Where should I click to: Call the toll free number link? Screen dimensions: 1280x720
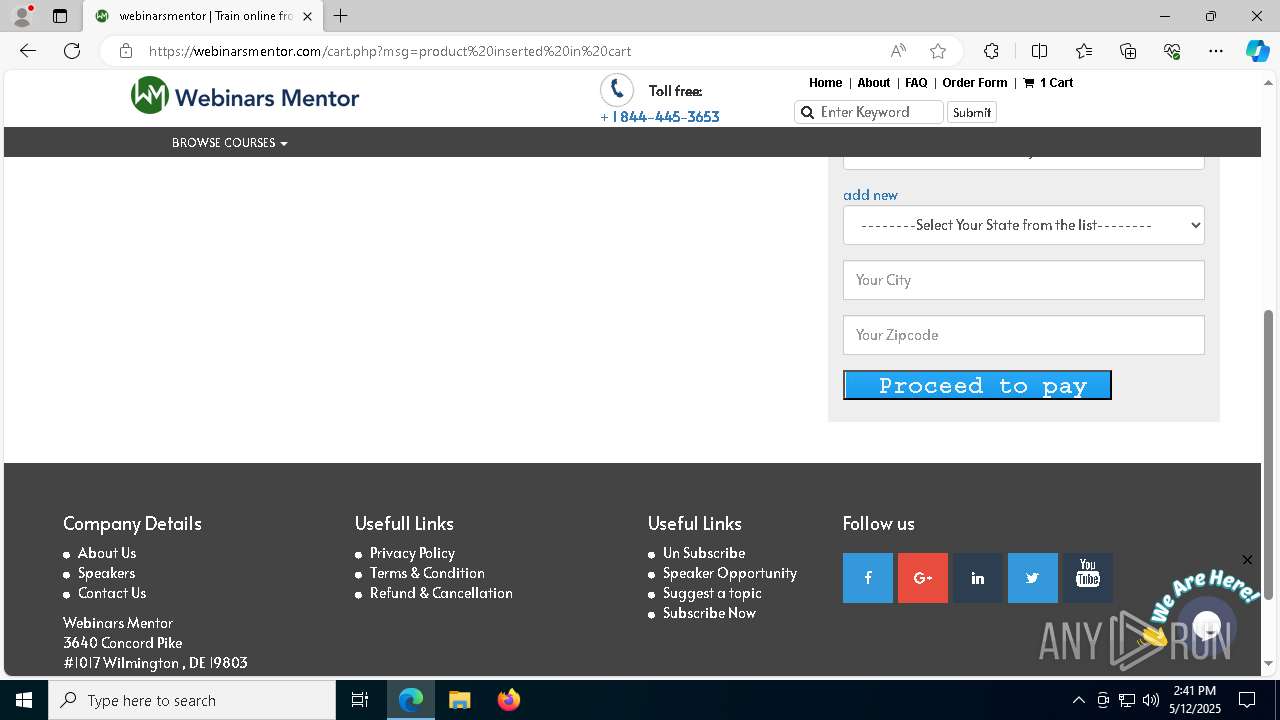click(x=660, y=117)
